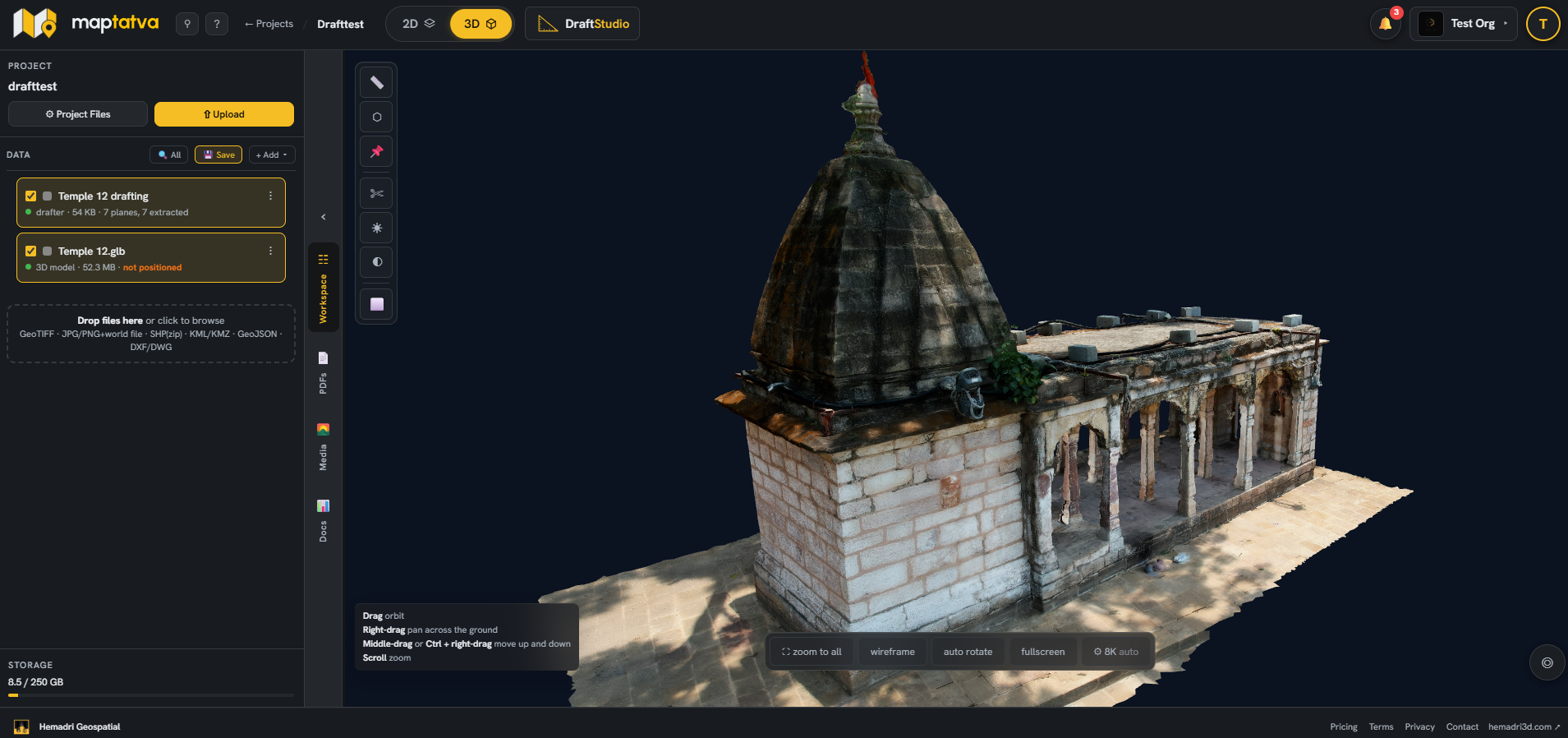Viewport: 1568px width, 738px height.
Task: Go back to Projects
Action: click(x=269, y=24)
